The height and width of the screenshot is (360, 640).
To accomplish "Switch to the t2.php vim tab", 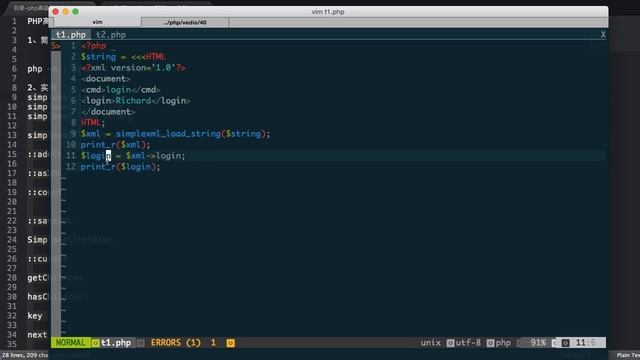I will pyautogui.click(x=111, y=35).
